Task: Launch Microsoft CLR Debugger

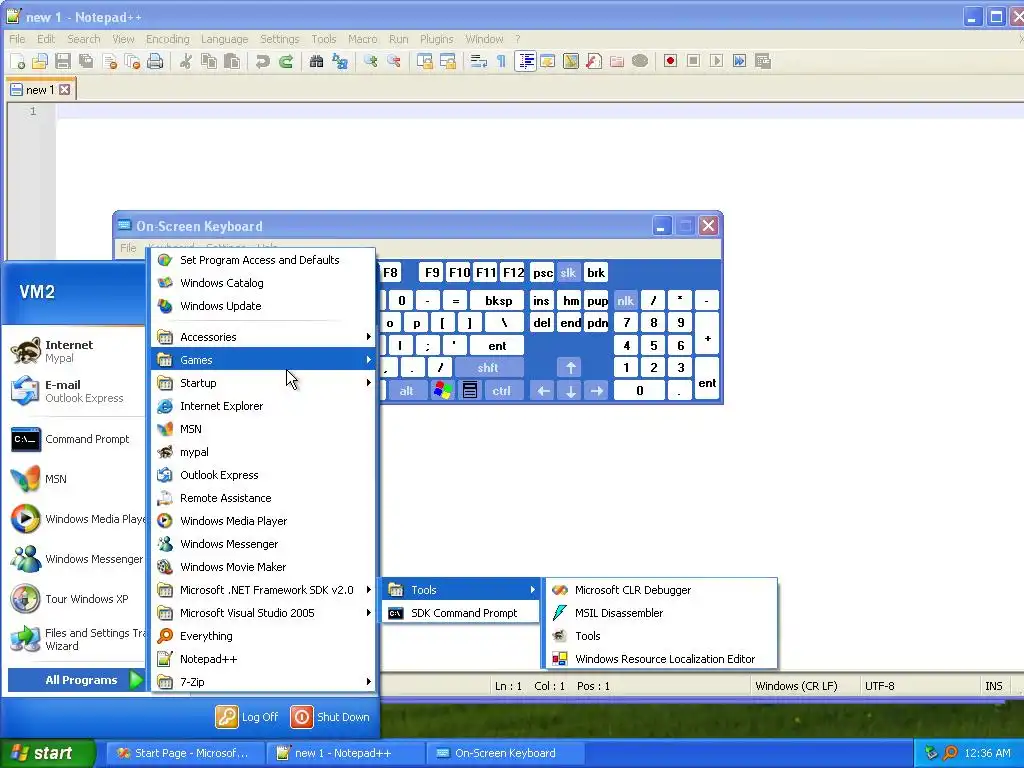Action: [x=661, y=590]
